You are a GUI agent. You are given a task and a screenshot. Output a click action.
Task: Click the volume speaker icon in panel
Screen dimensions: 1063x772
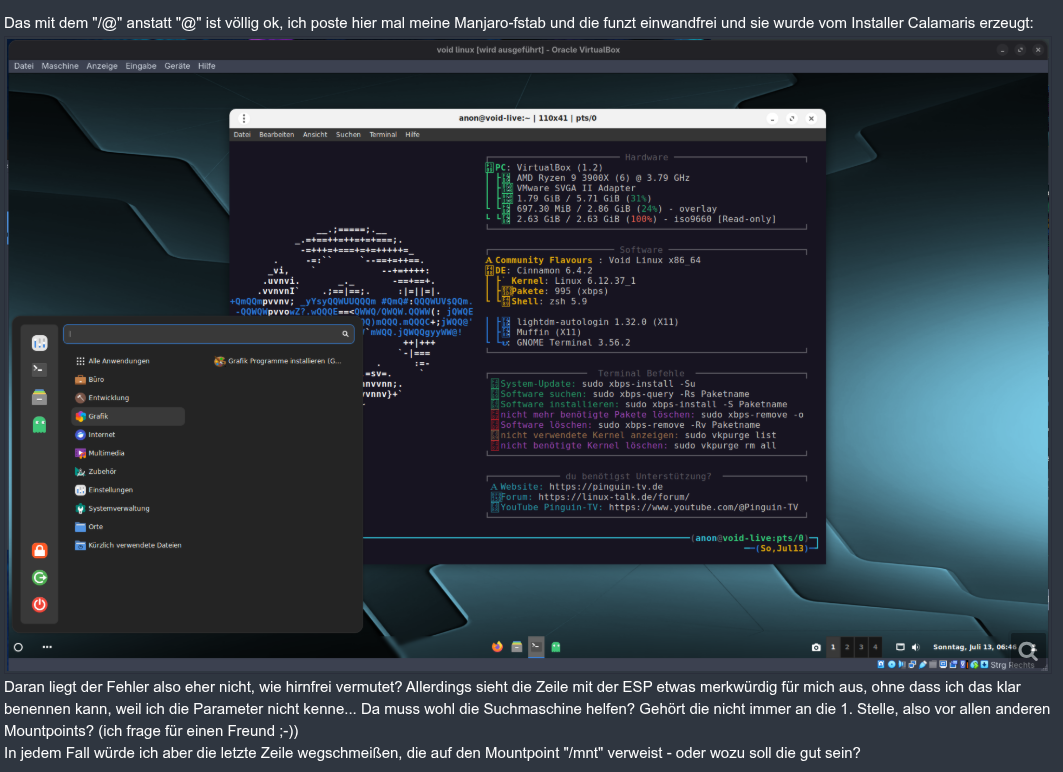915,647
